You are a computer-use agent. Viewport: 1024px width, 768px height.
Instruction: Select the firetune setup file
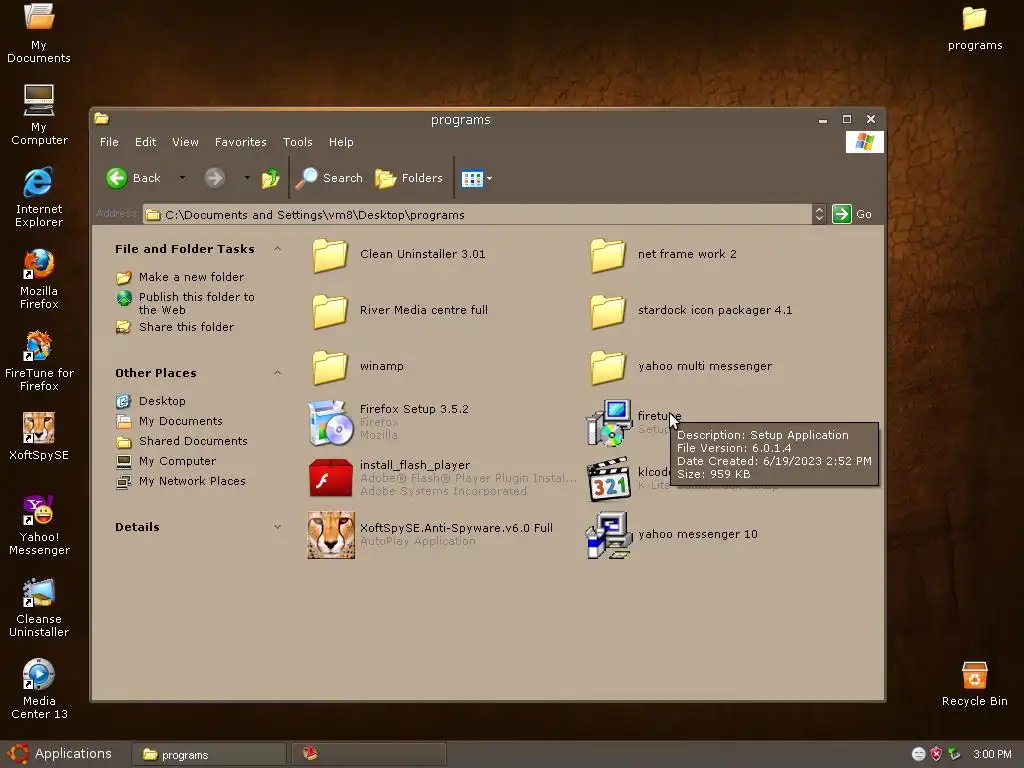[632, 422]
